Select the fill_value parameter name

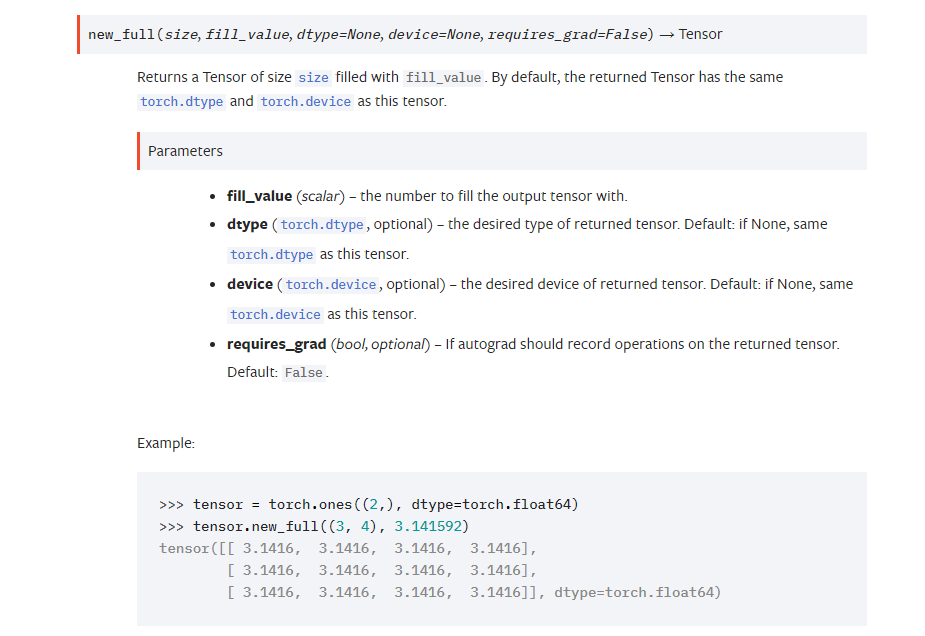(260, 196)
